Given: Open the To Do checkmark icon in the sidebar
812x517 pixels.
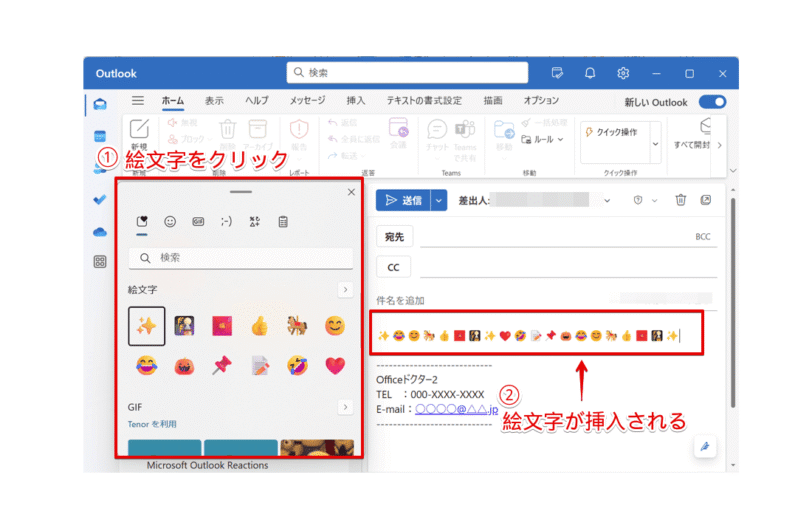Looking at the screenshot, I should pyautogui.click(x=100, y=199).
